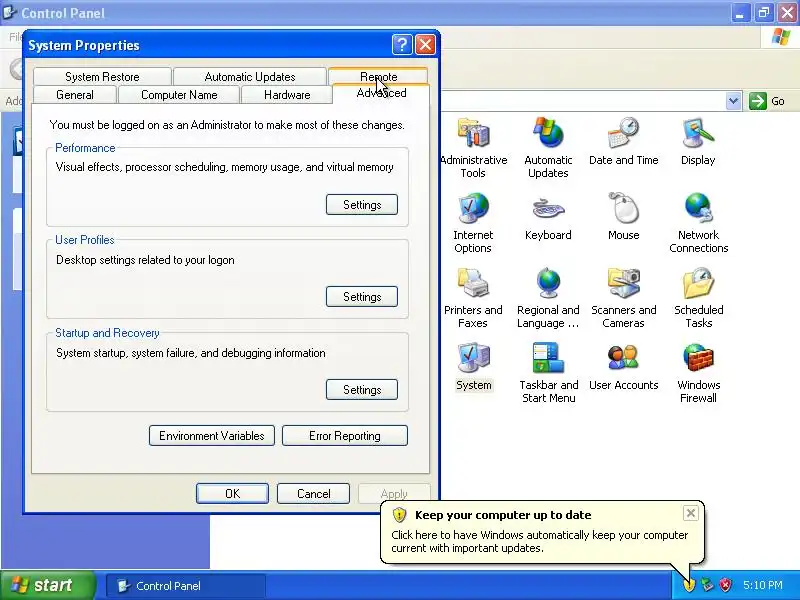Viewport: 800px width, 600px height.
Task: Open the Mouse icon
Action: tap(623, 217)
